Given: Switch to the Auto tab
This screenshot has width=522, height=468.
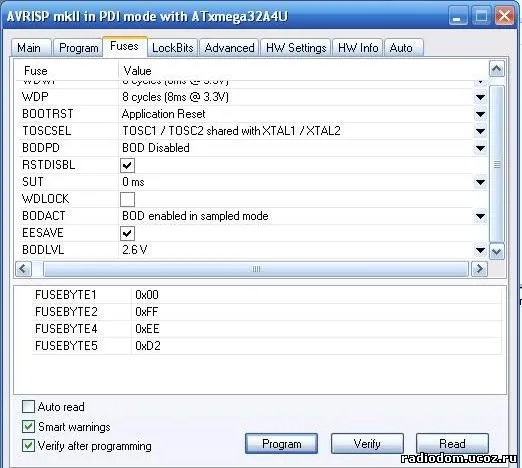Looking at the screenshot, I should (x=404, y=48).
